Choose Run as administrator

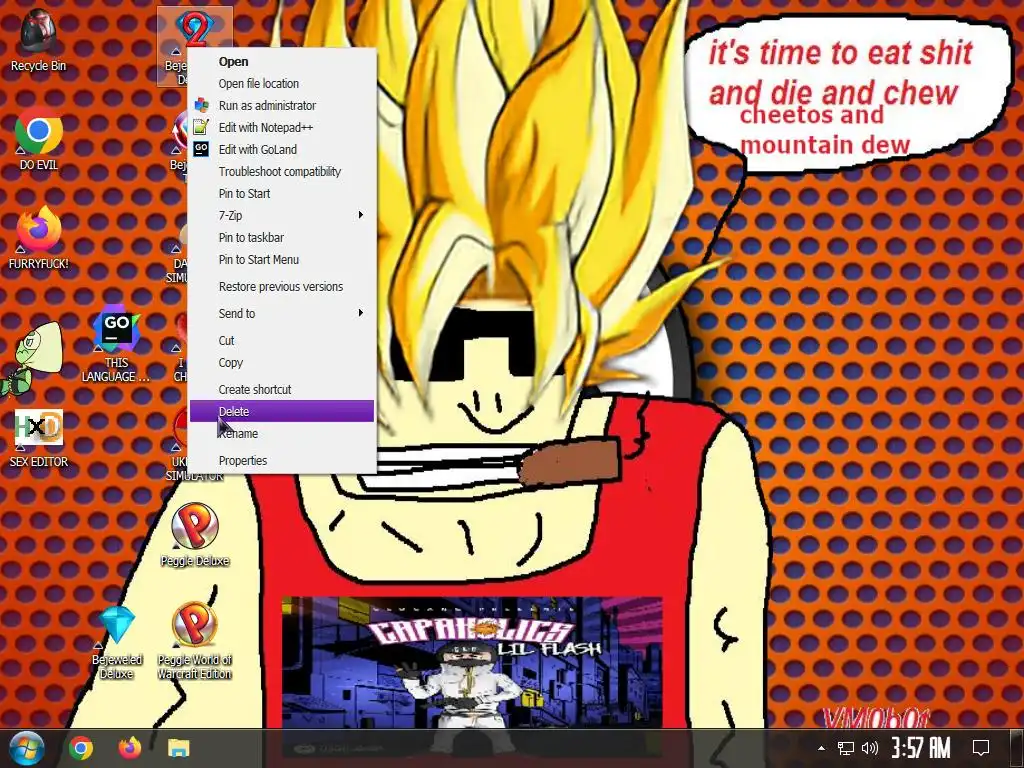tap(281, 105)
